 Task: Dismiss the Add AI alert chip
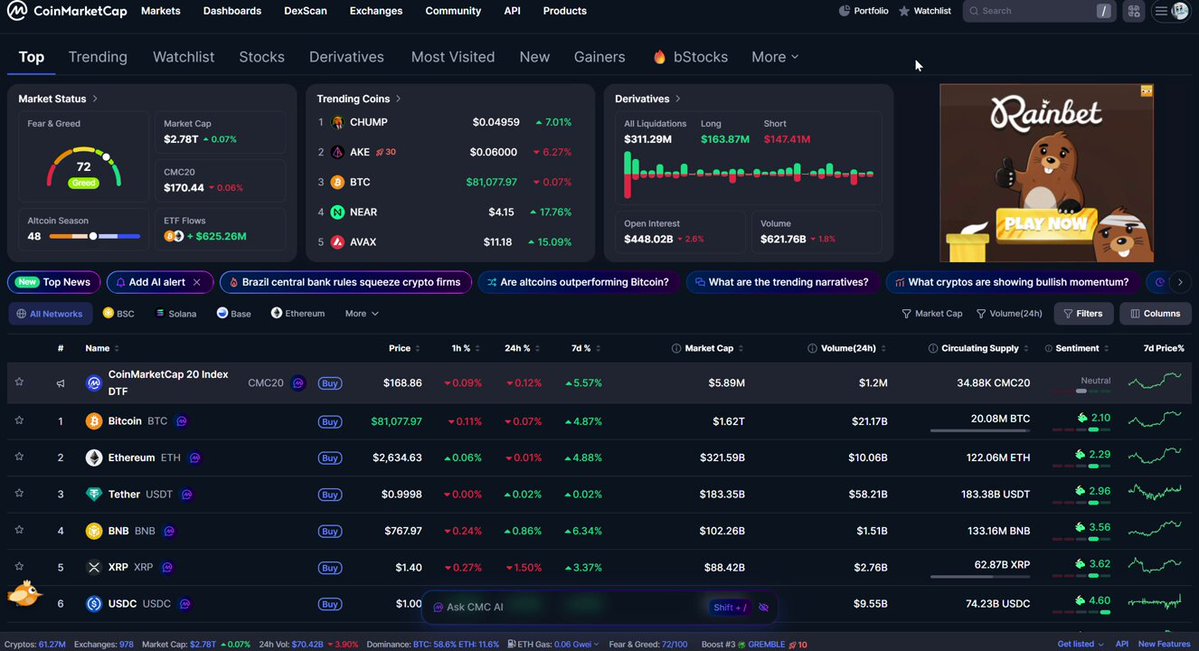197,282
